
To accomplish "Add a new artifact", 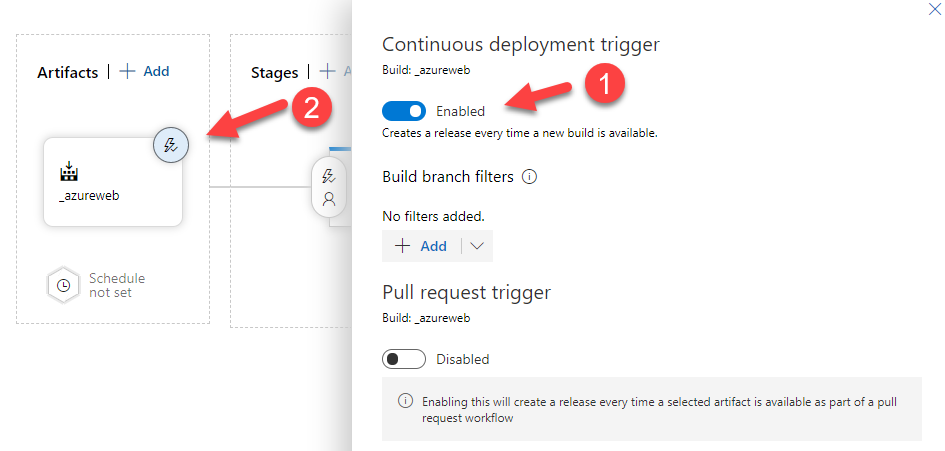I will point(145,71).
